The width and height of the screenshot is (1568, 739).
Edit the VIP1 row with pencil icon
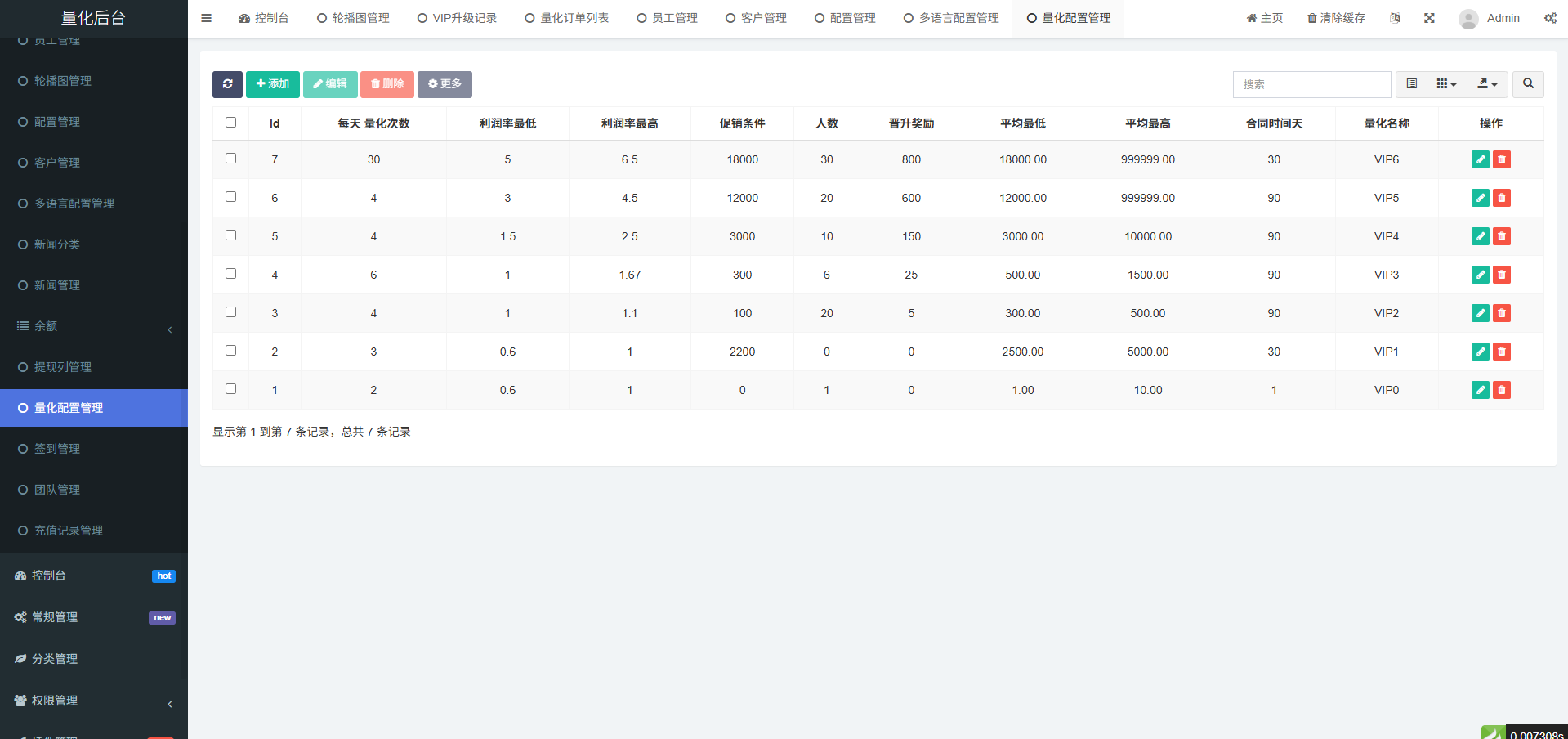coord(1480,352)
